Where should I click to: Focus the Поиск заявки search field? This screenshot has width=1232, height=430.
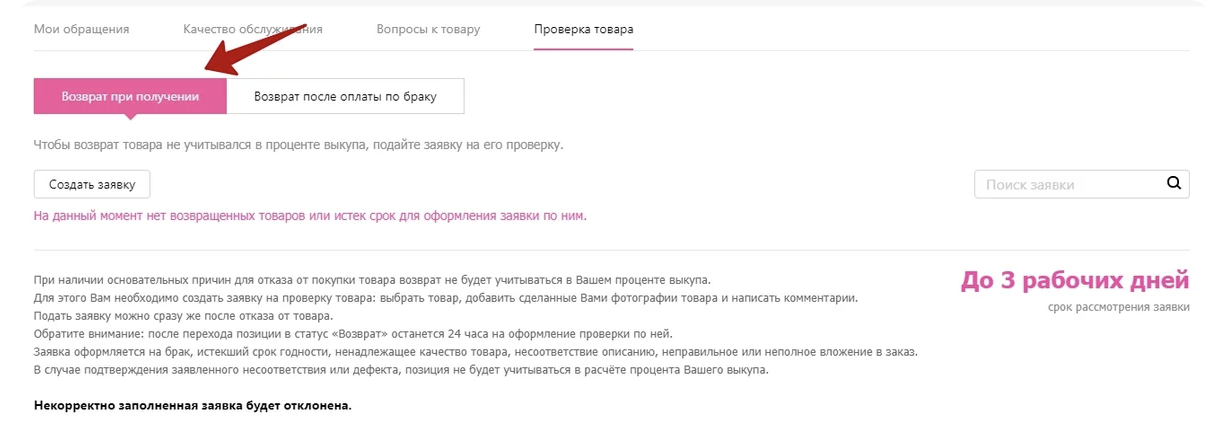[1066, 185]
